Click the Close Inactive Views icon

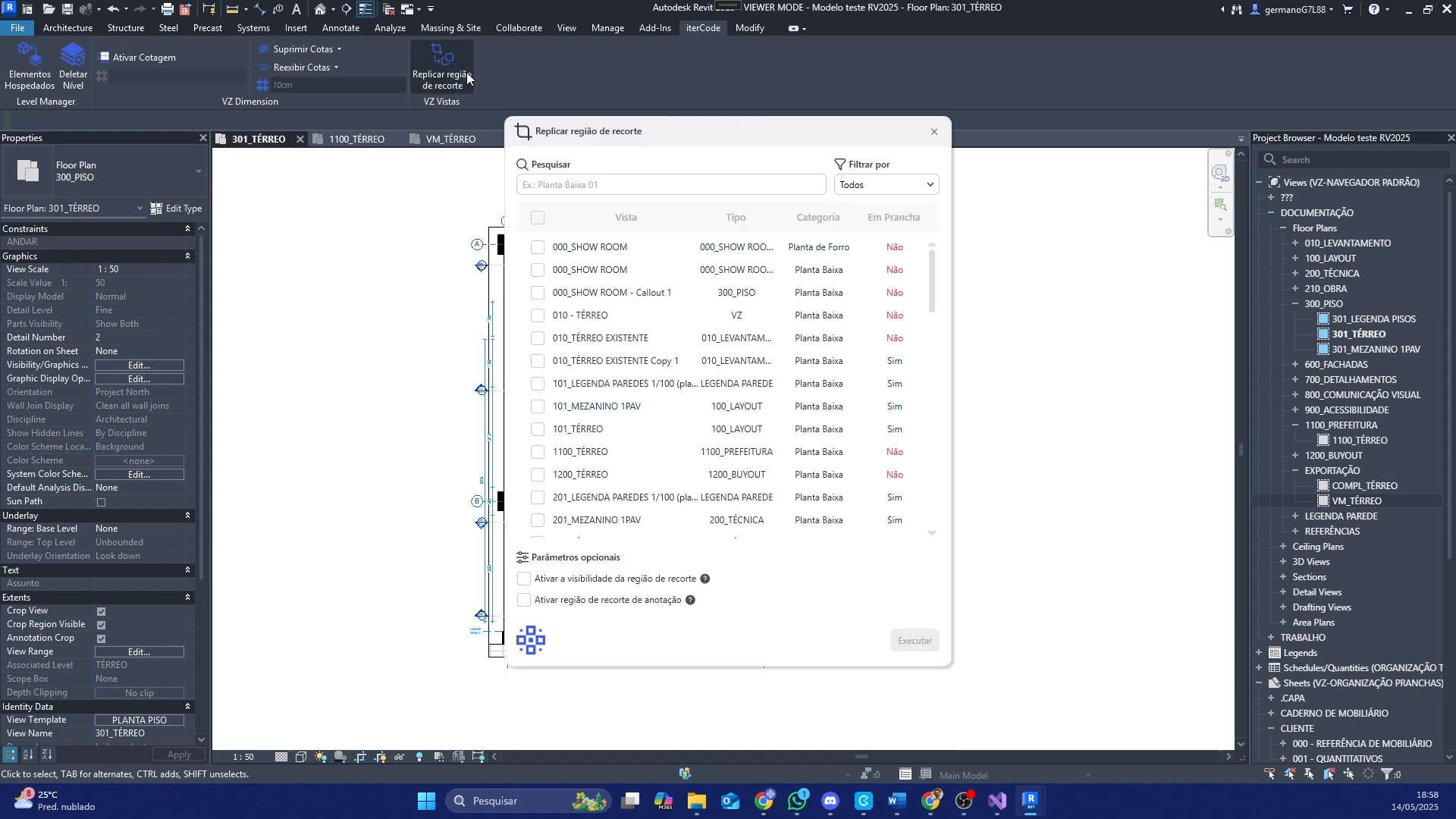[x=389, y=9]
